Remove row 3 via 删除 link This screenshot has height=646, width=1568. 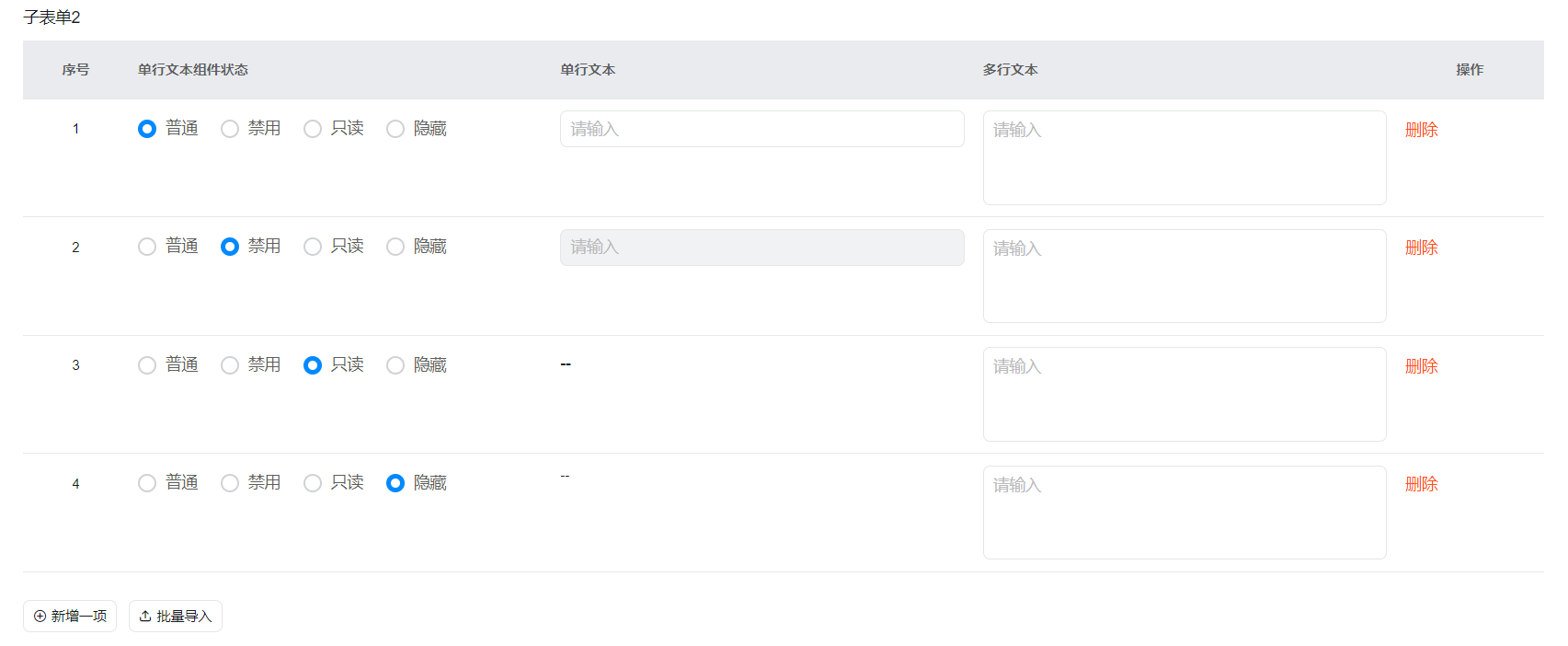point(1422,366)
